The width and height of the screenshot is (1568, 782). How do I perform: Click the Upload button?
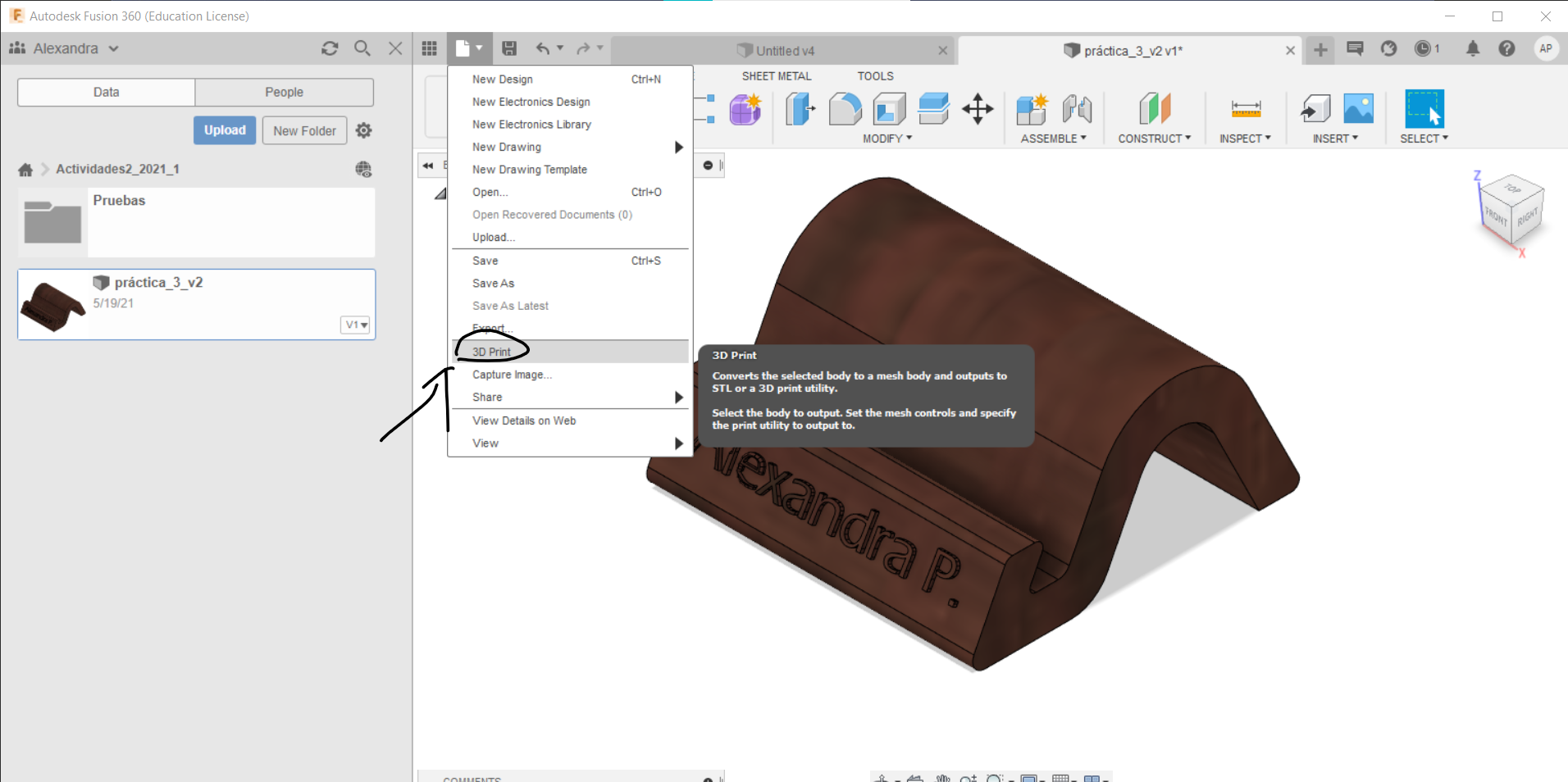(x=225, y=130)
